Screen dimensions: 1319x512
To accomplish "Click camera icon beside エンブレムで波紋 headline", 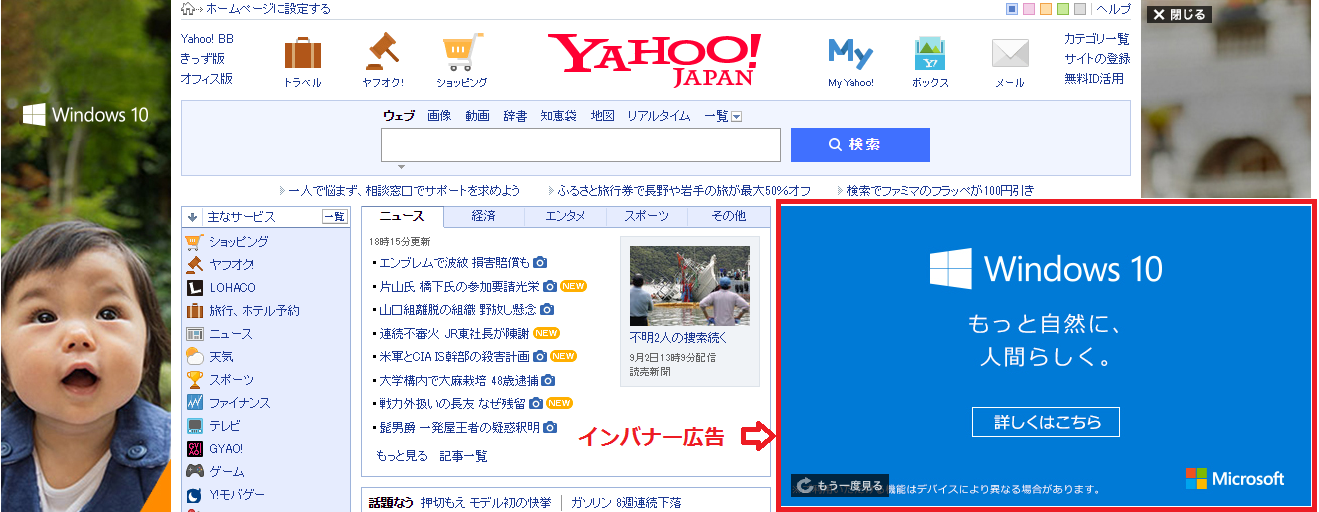I will tap(540, 262).
